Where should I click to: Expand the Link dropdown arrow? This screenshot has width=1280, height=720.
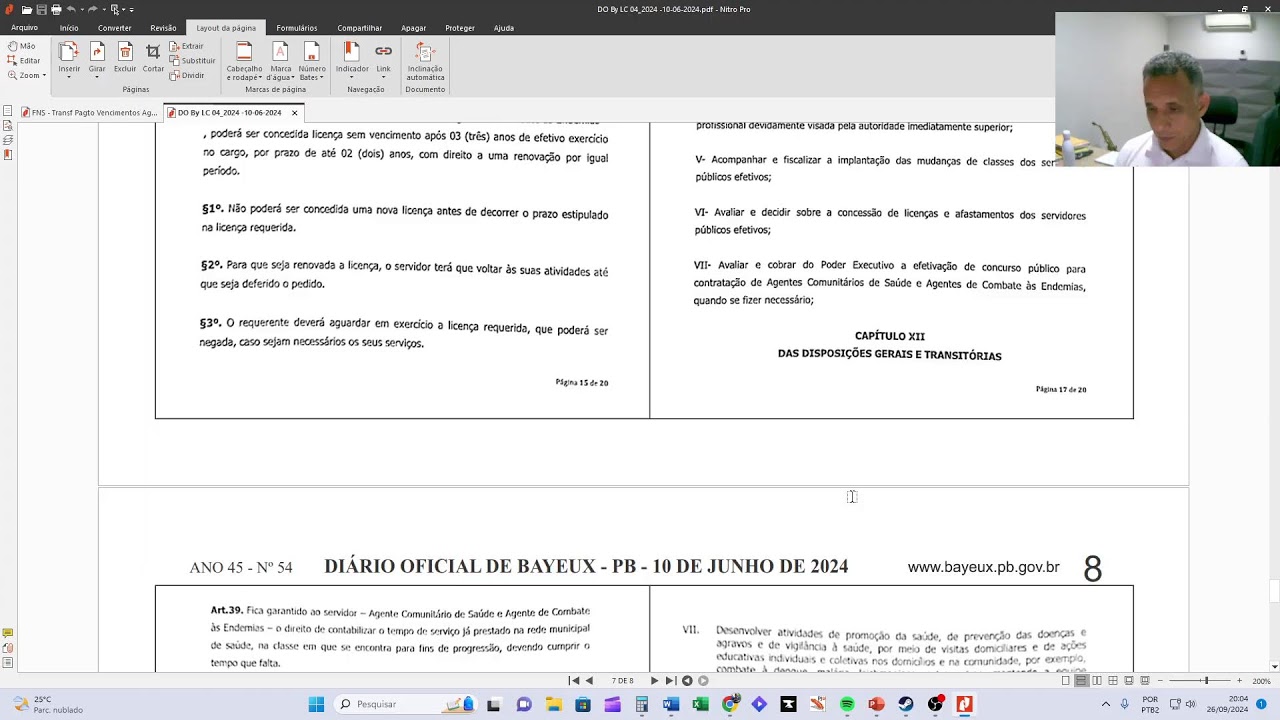tap(383, 77)
